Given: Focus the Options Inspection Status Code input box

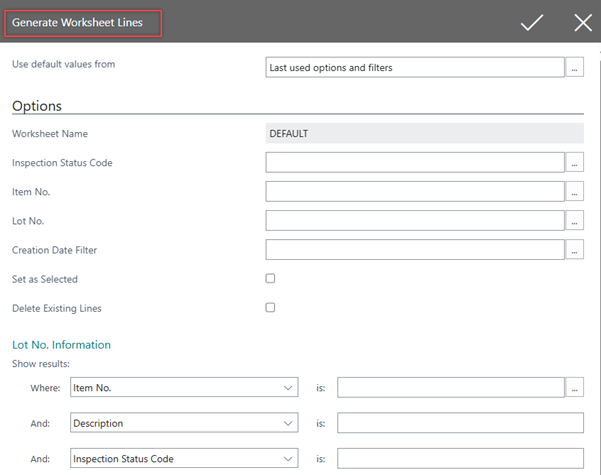Looking at the screenshot, I should [x=415, y=162].
